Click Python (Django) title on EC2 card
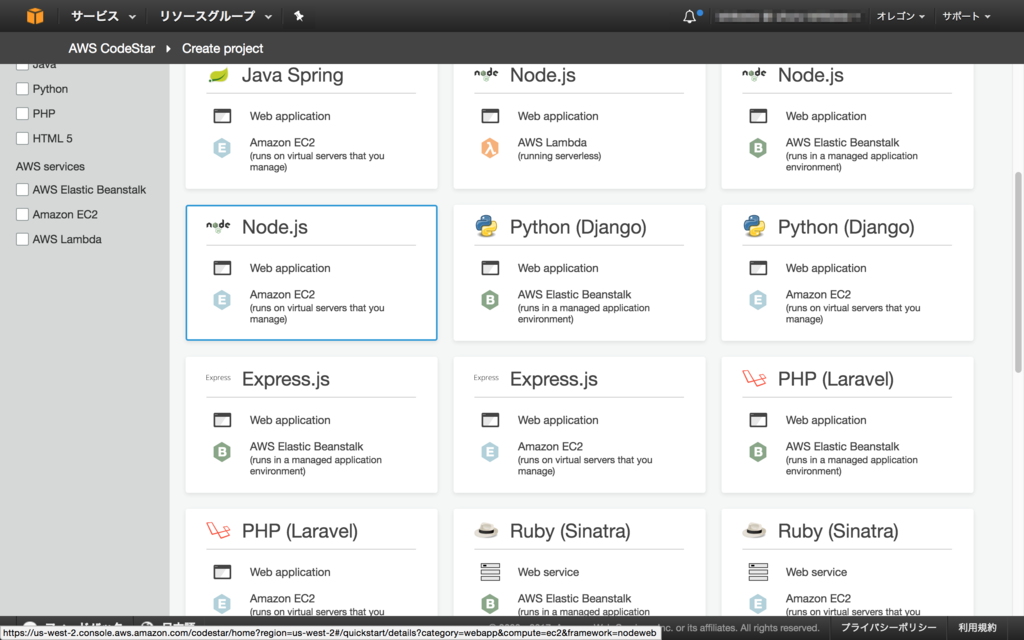 [846, 227]
